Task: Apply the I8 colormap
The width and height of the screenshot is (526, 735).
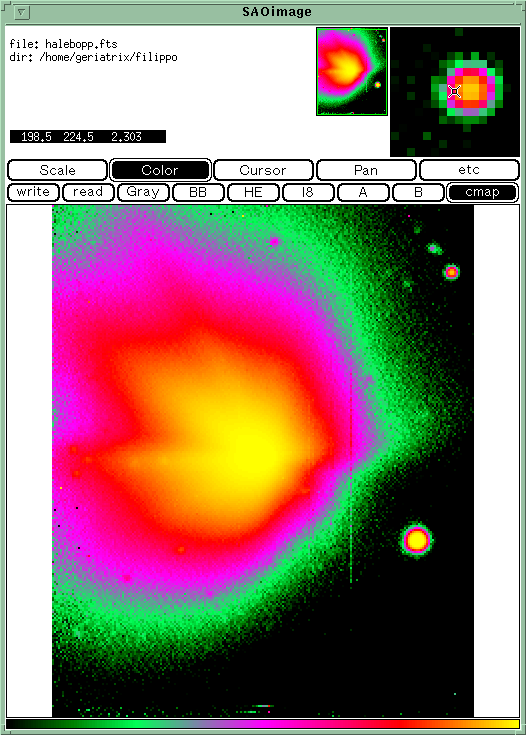Action: [x=308, y=192]
